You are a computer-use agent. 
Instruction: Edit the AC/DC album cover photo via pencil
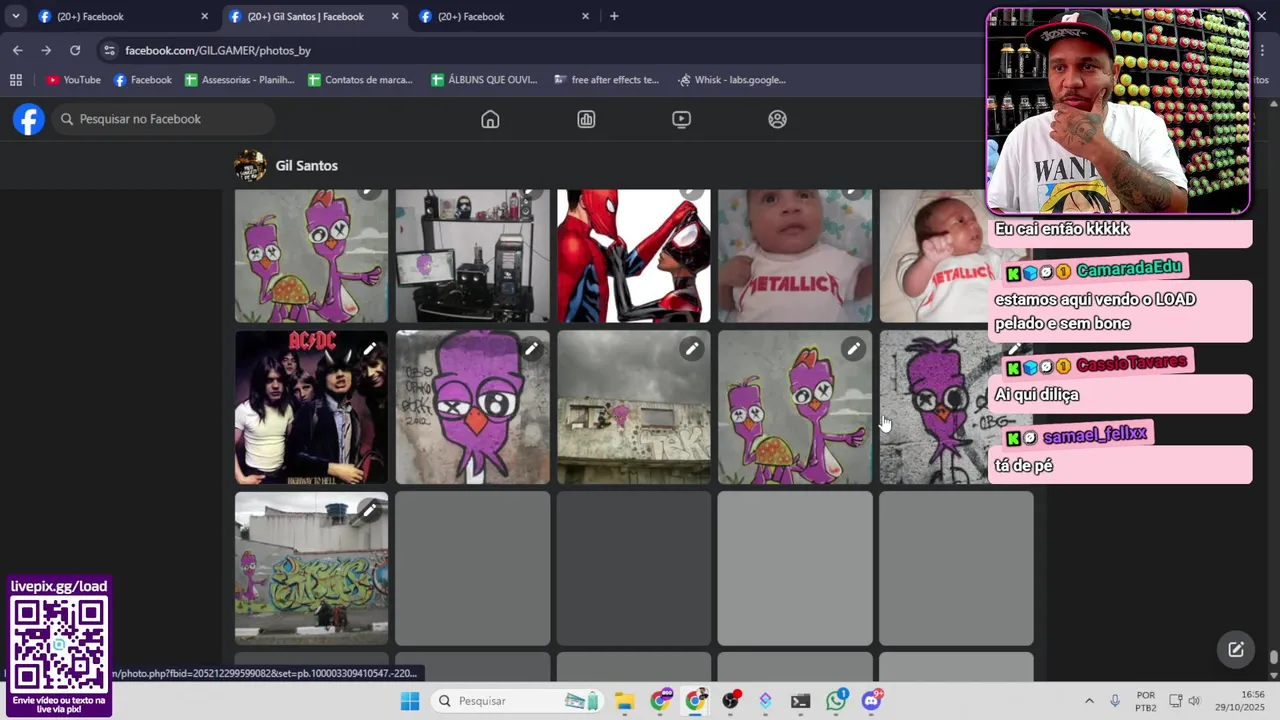coord(370,349)
